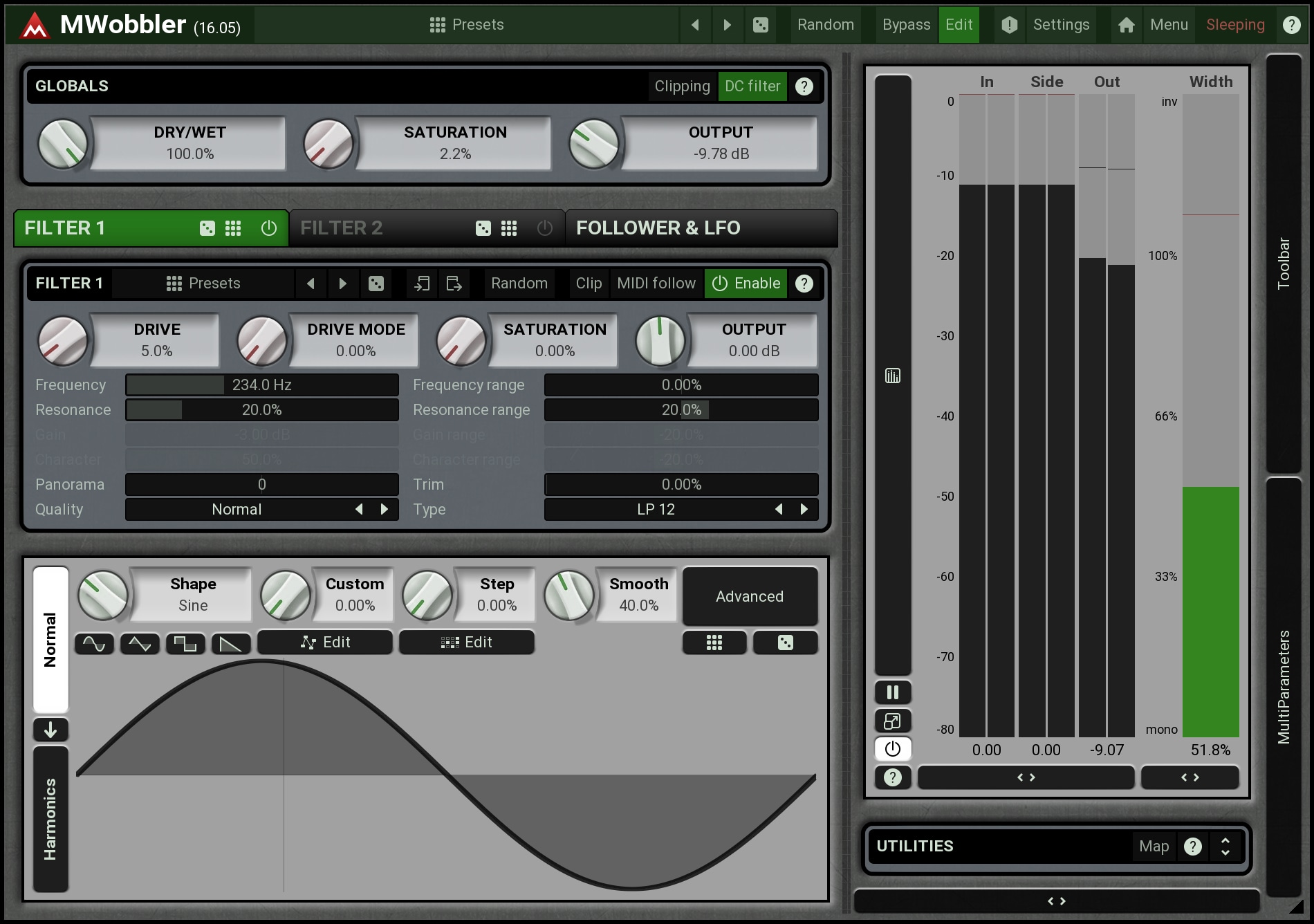The image size is (1314, 924).
Task: Toggle Edit mode off
Action: tap(959, 25)
